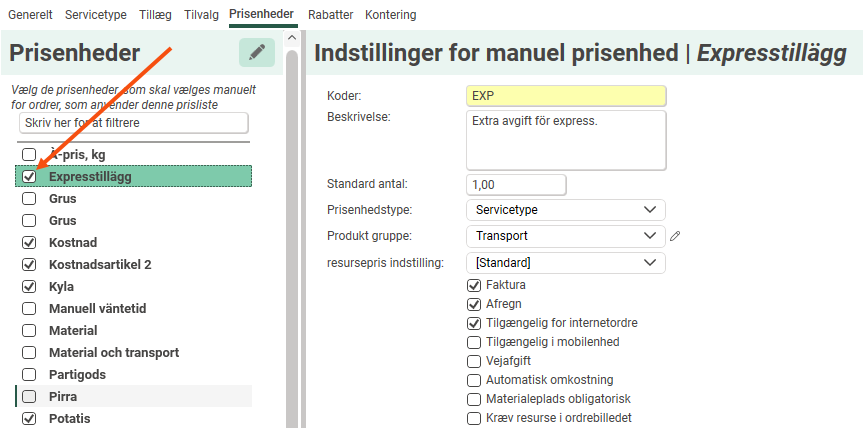Click the Koder input field

[x=565, y=96]
